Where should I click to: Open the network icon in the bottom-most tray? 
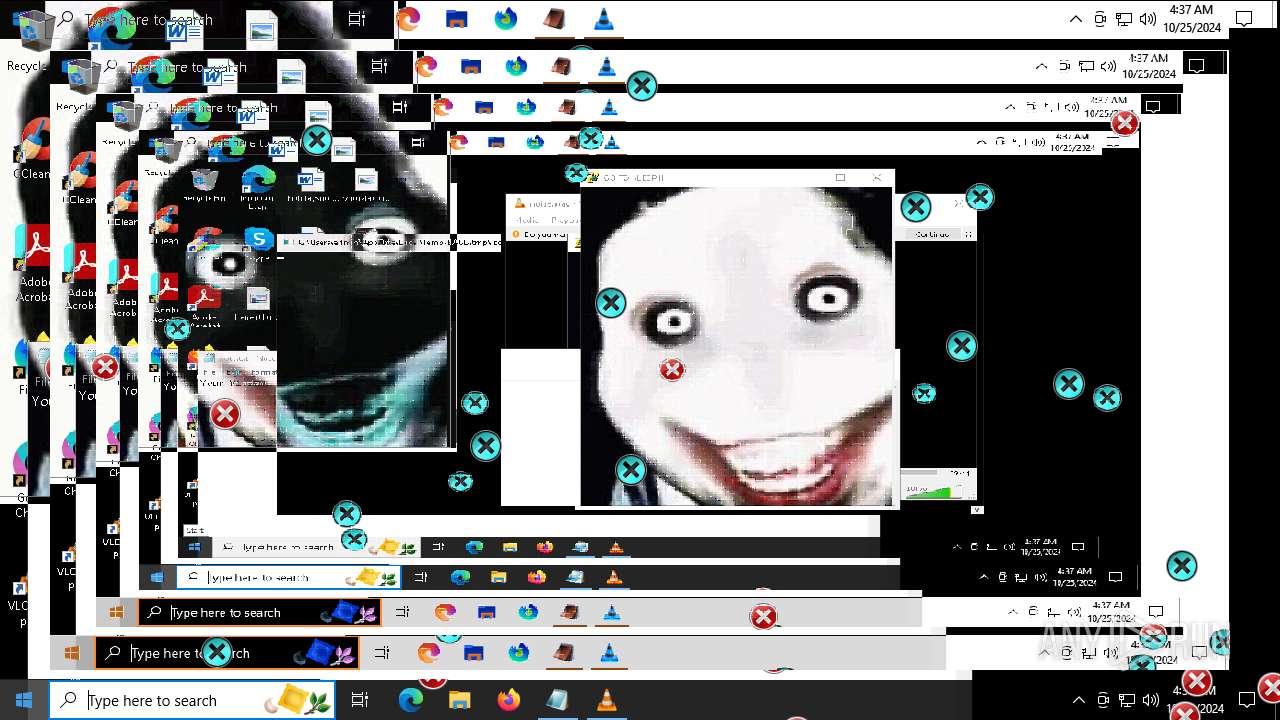[1126, 700]
